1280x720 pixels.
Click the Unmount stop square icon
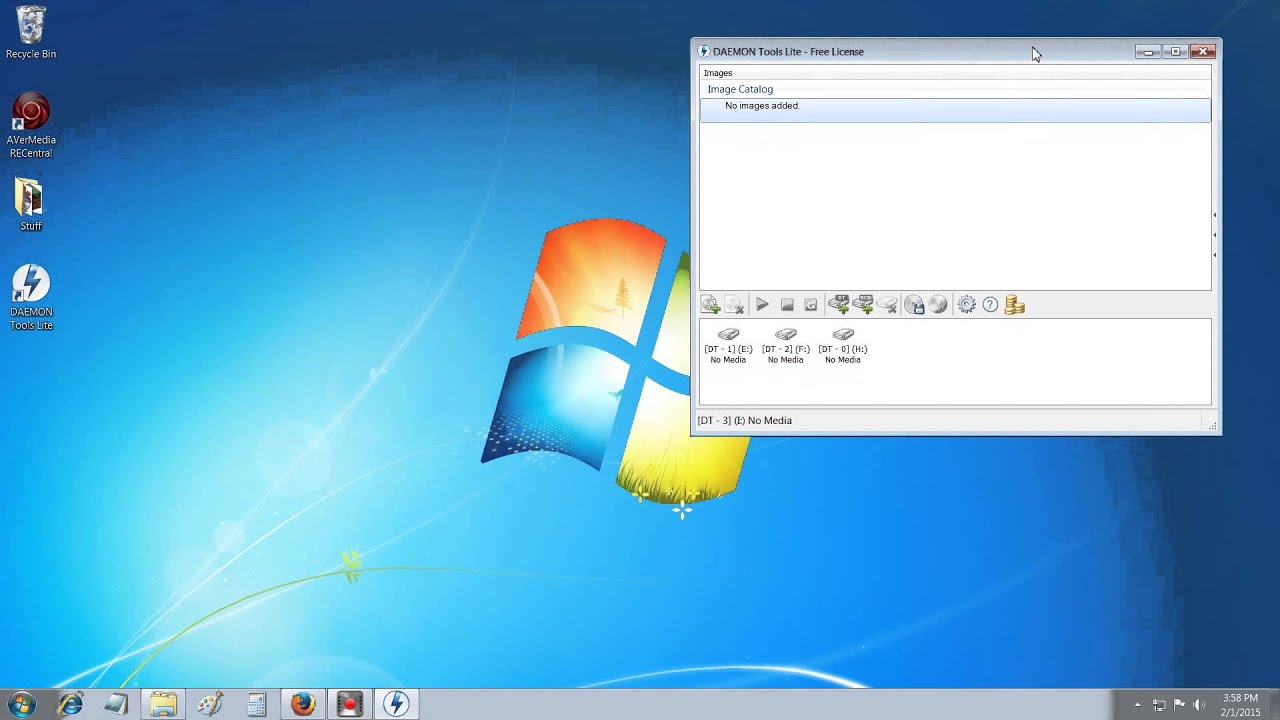click(x=787, y=305)
